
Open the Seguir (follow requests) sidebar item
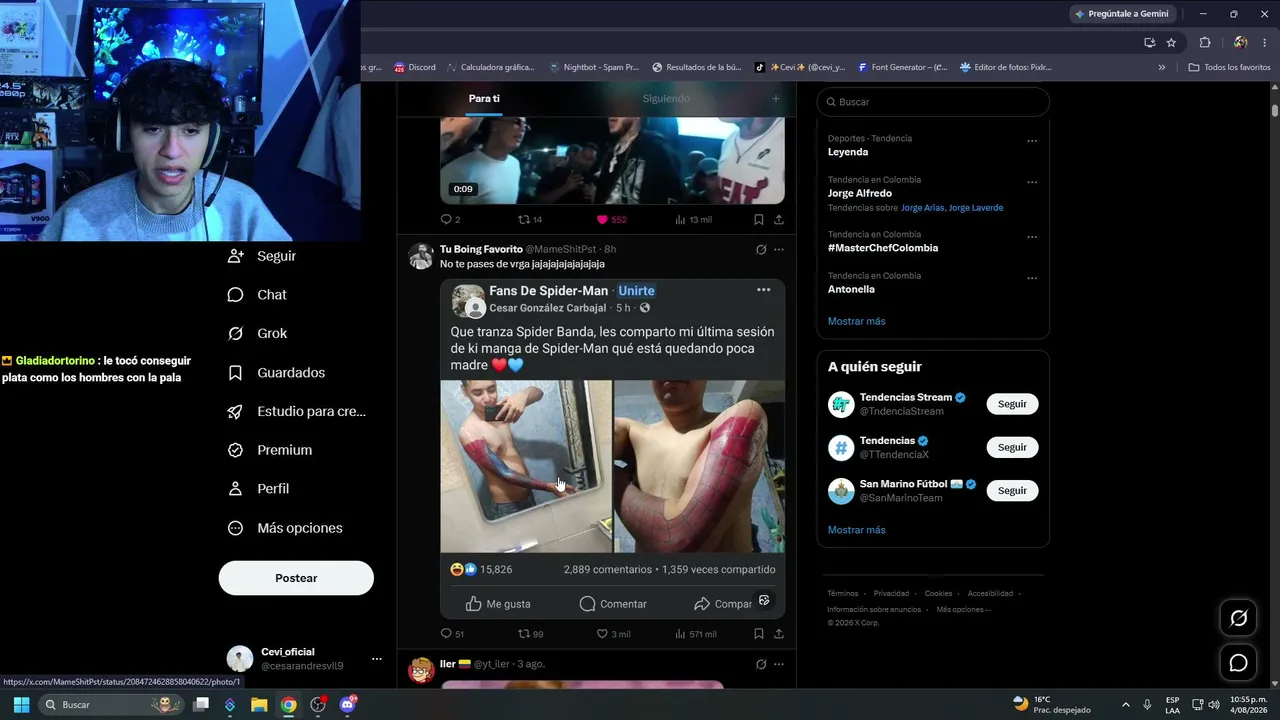[262, 256]
